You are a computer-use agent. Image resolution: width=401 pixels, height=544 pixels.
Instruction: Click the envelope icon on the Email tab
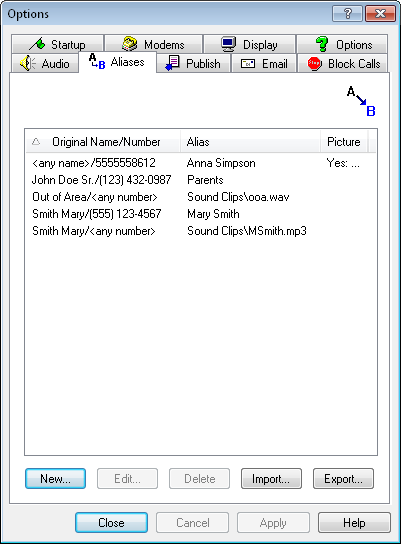tap(248, 64)
